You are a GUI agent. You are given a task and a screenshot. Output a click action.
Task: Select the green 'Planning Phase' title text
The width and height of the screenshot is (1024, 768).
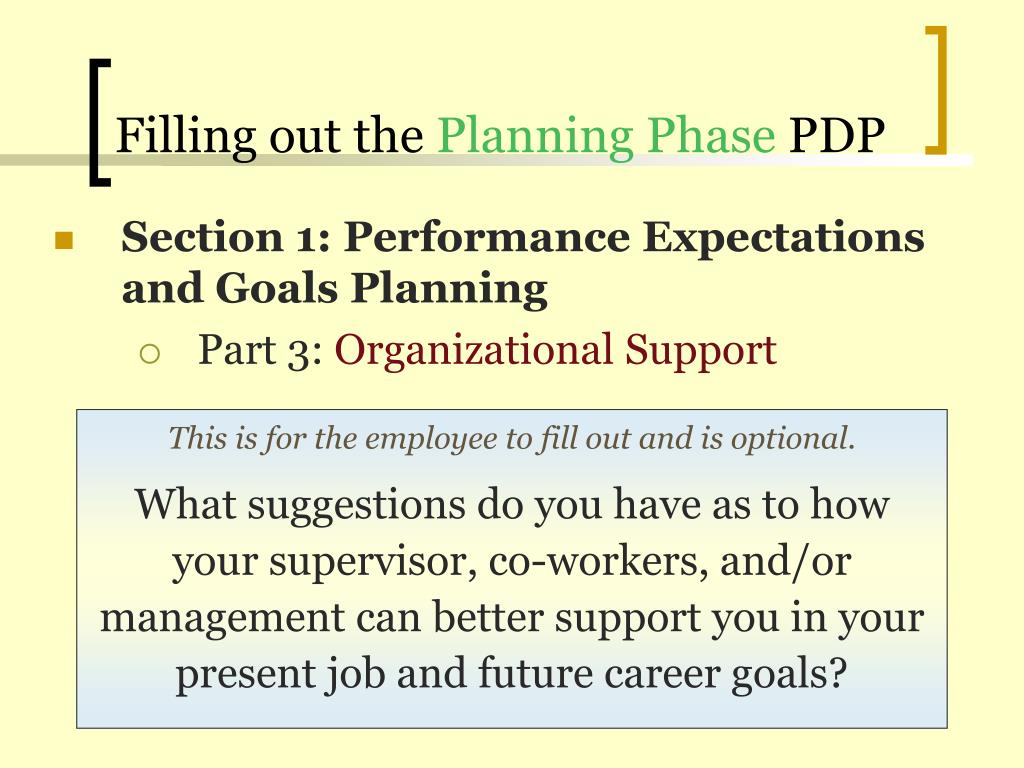606,136
